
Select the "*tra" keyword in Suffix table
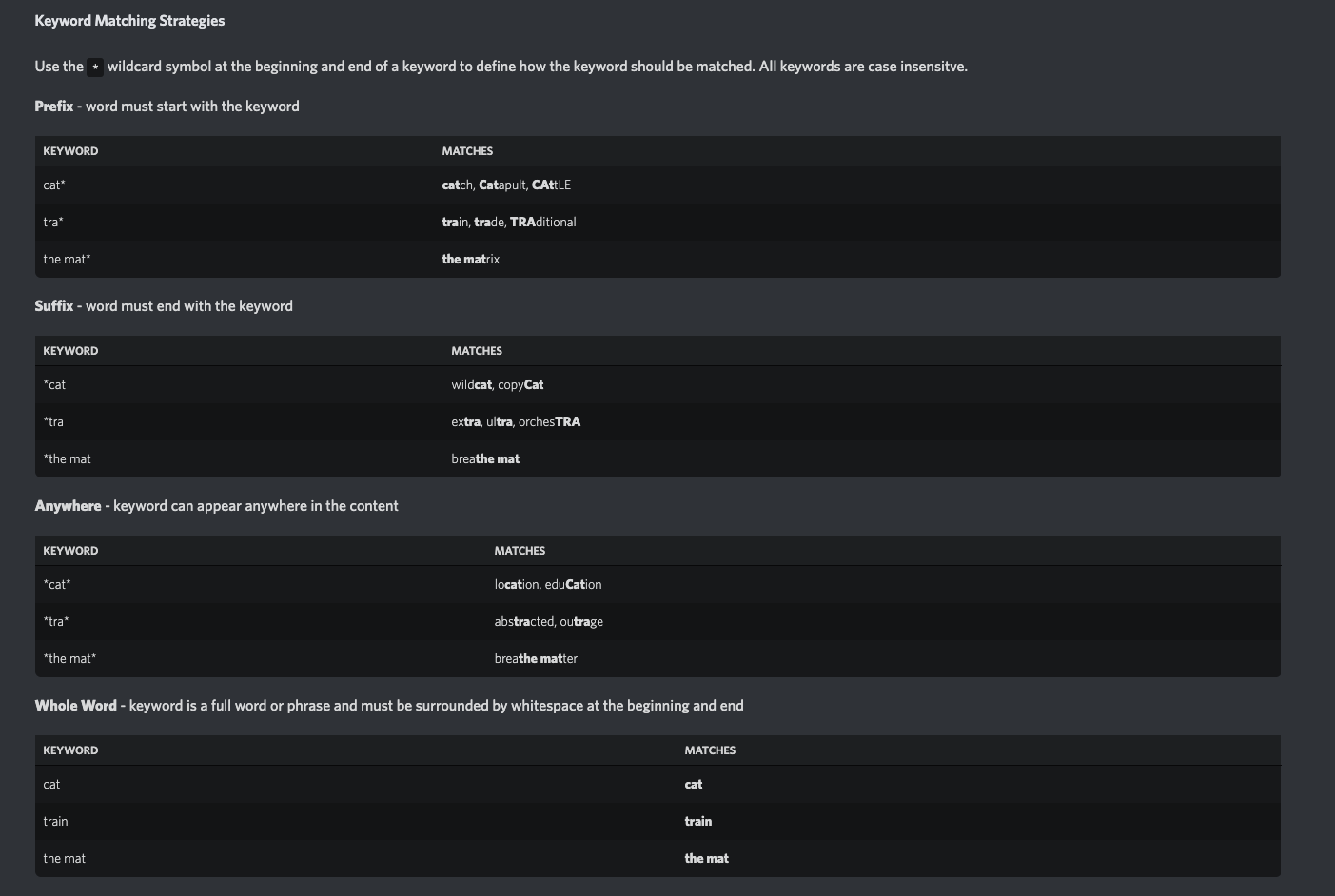[53, 422]
